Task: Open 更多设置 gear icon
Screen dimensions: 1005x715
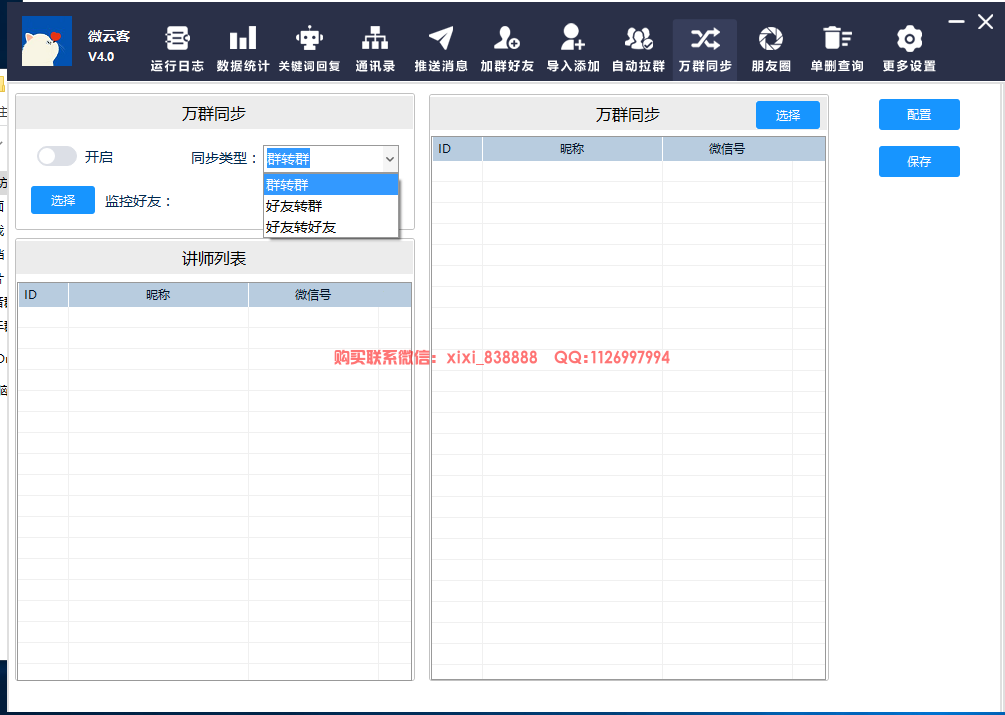Action: pyautogui.click(x=909, y=40)
